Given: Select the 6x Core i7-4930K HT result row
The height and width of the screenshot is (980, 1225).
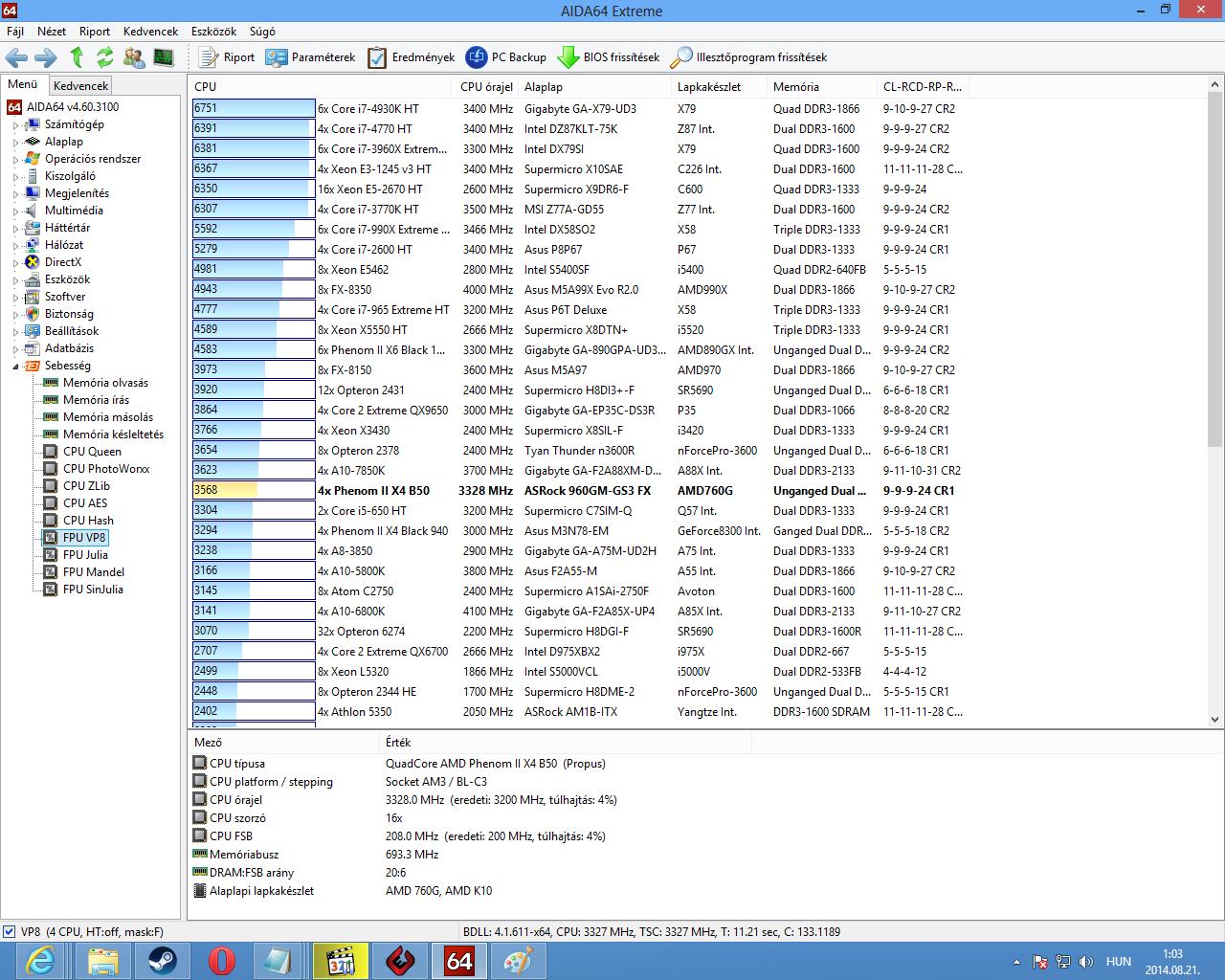Looking at the screenshot, I should [578, 109].
